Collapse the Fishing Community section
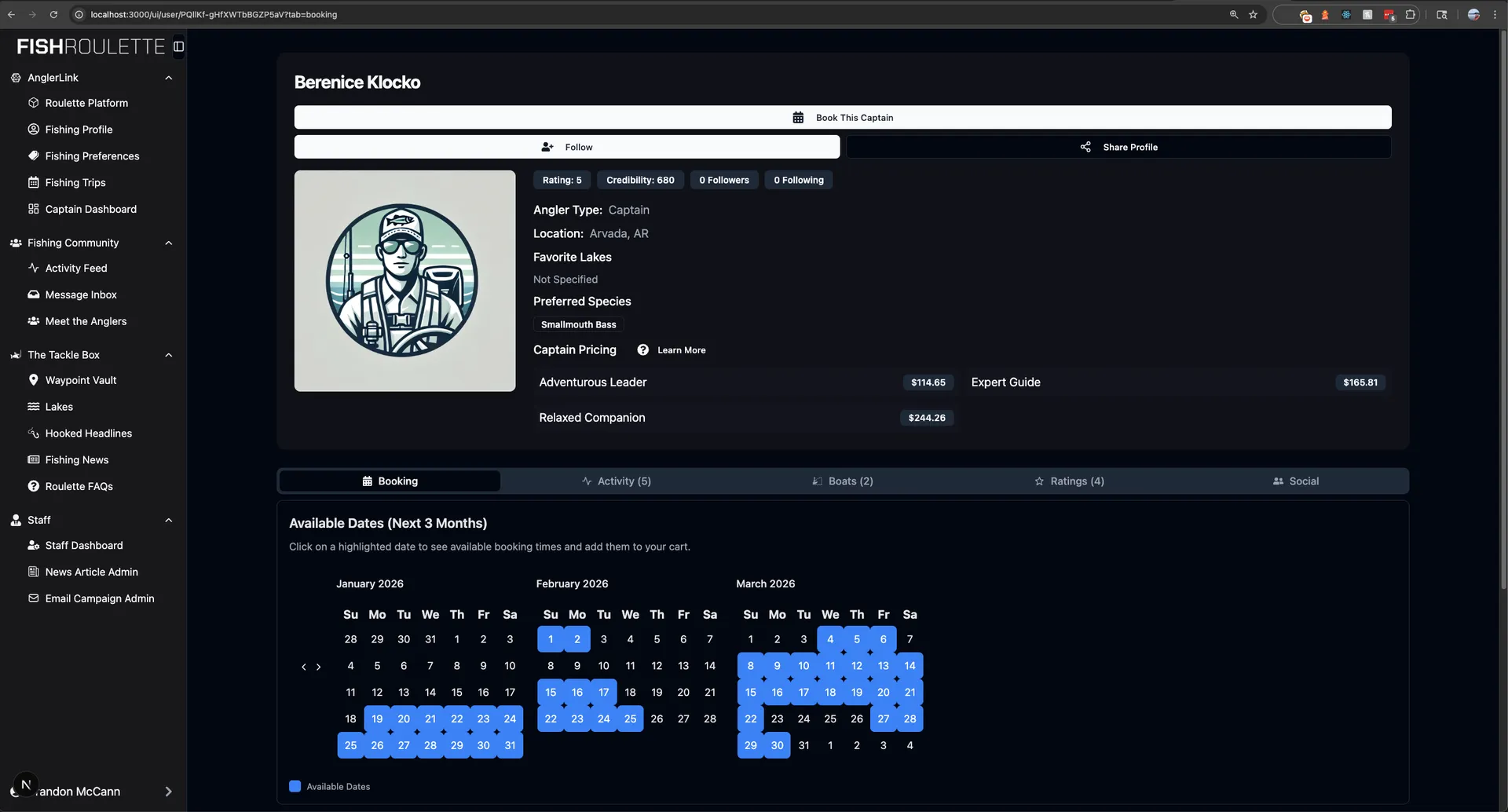1508x812 pixels. [169, 243]
